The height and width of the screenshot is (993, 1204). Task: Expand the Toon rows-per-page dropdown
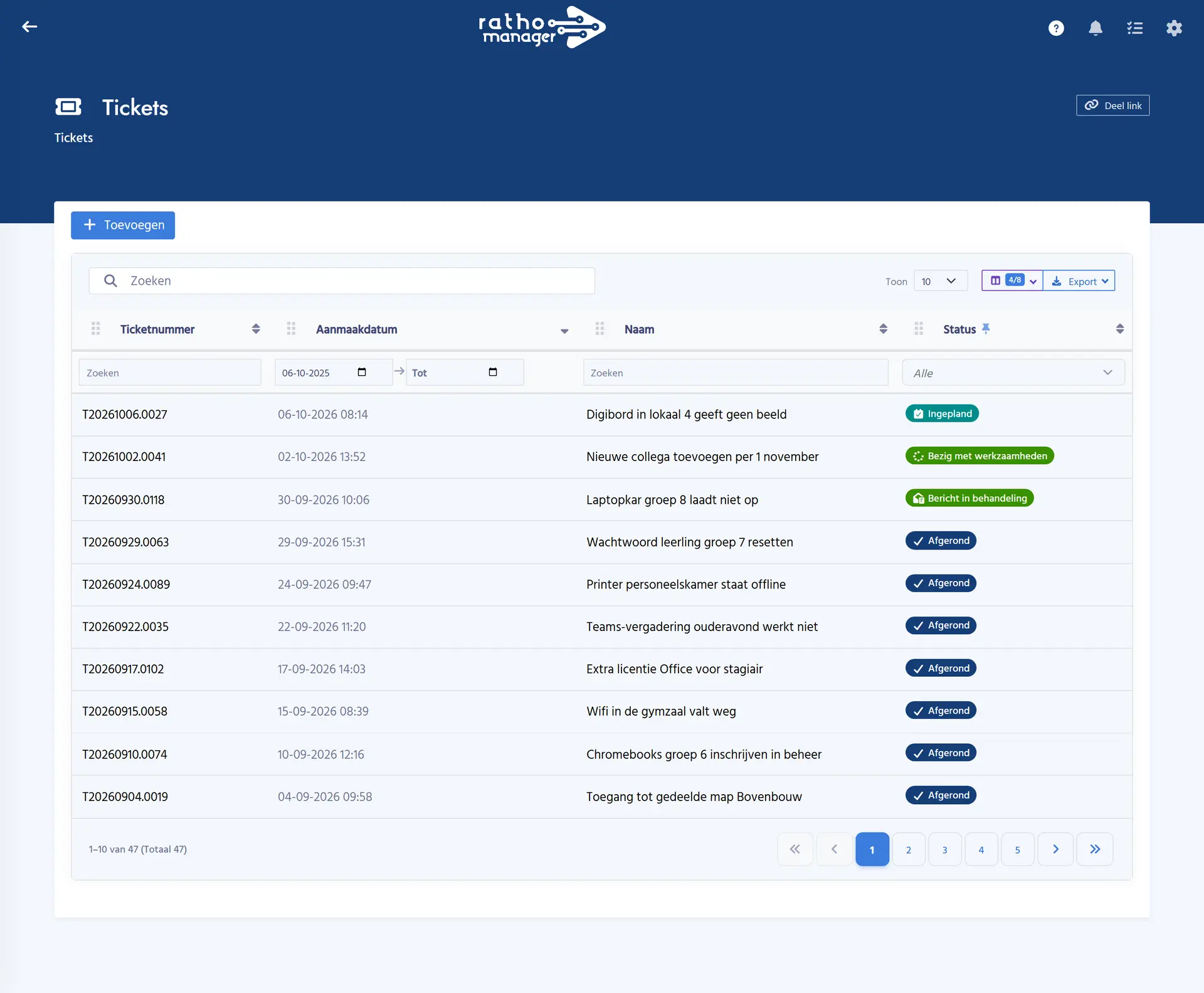tap(941, 281)
